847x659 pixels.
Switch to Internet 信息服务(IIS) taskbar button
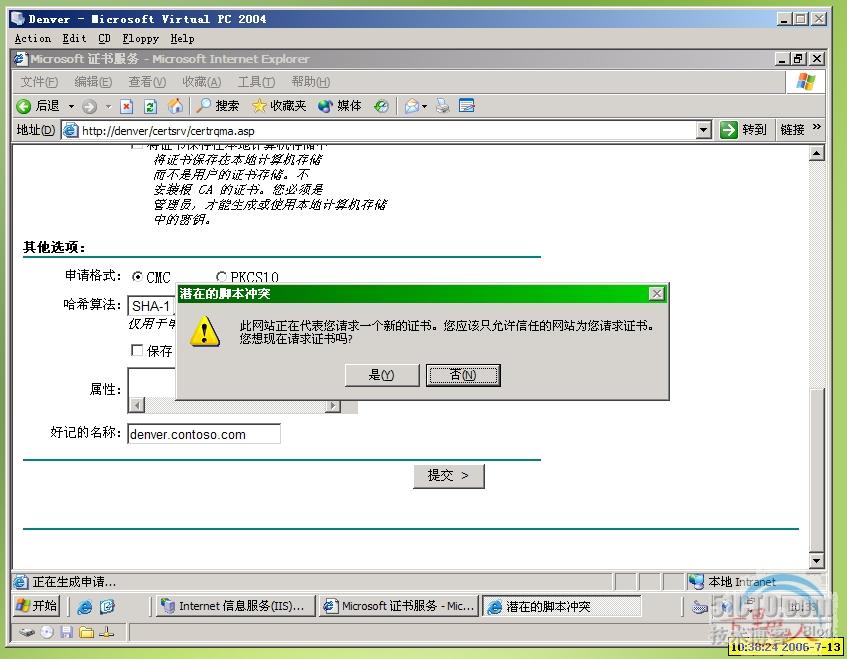[x=234, y=607]
